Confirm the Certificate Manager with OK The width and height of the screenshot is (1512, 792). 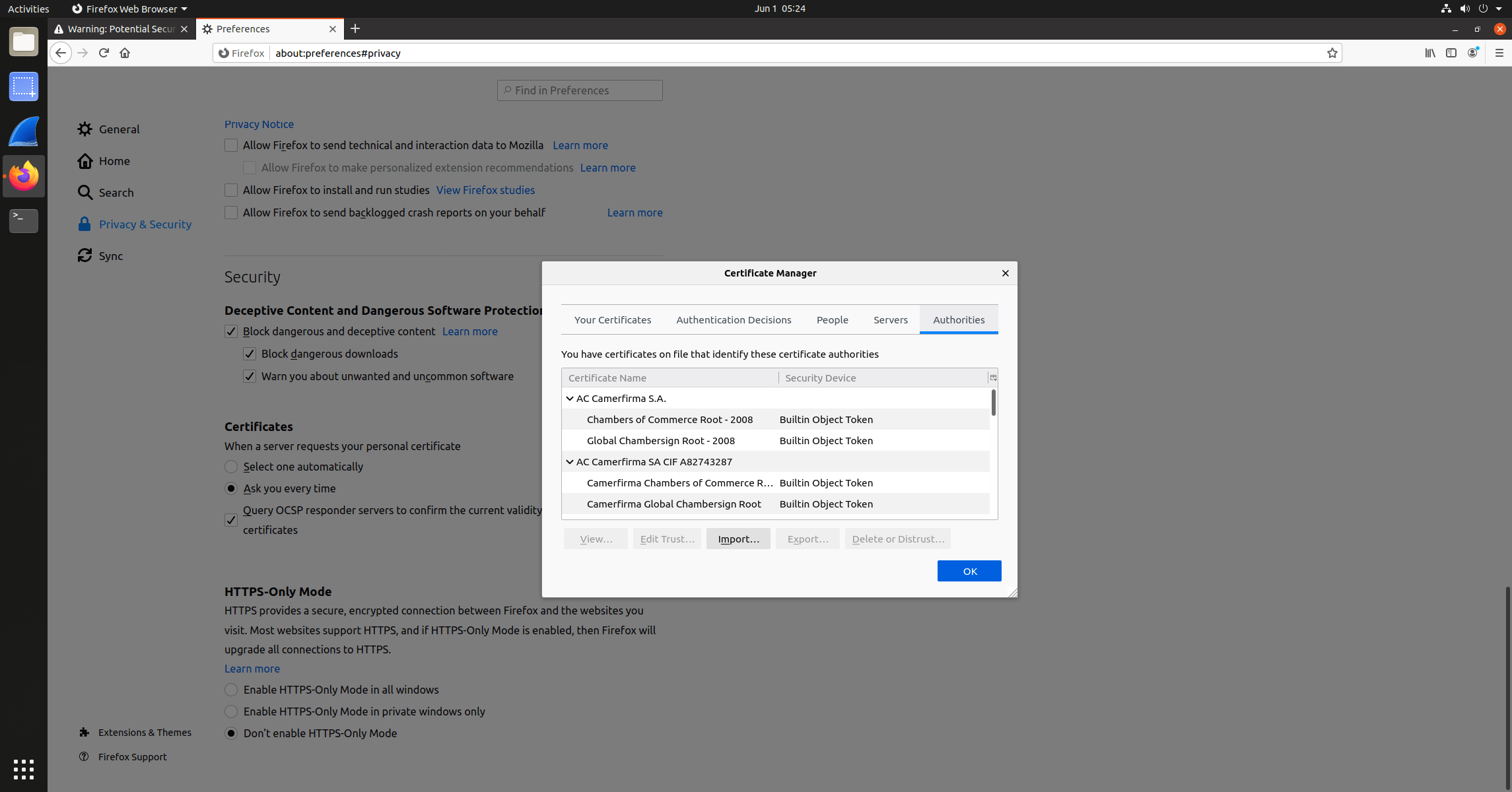pos(969,571)
